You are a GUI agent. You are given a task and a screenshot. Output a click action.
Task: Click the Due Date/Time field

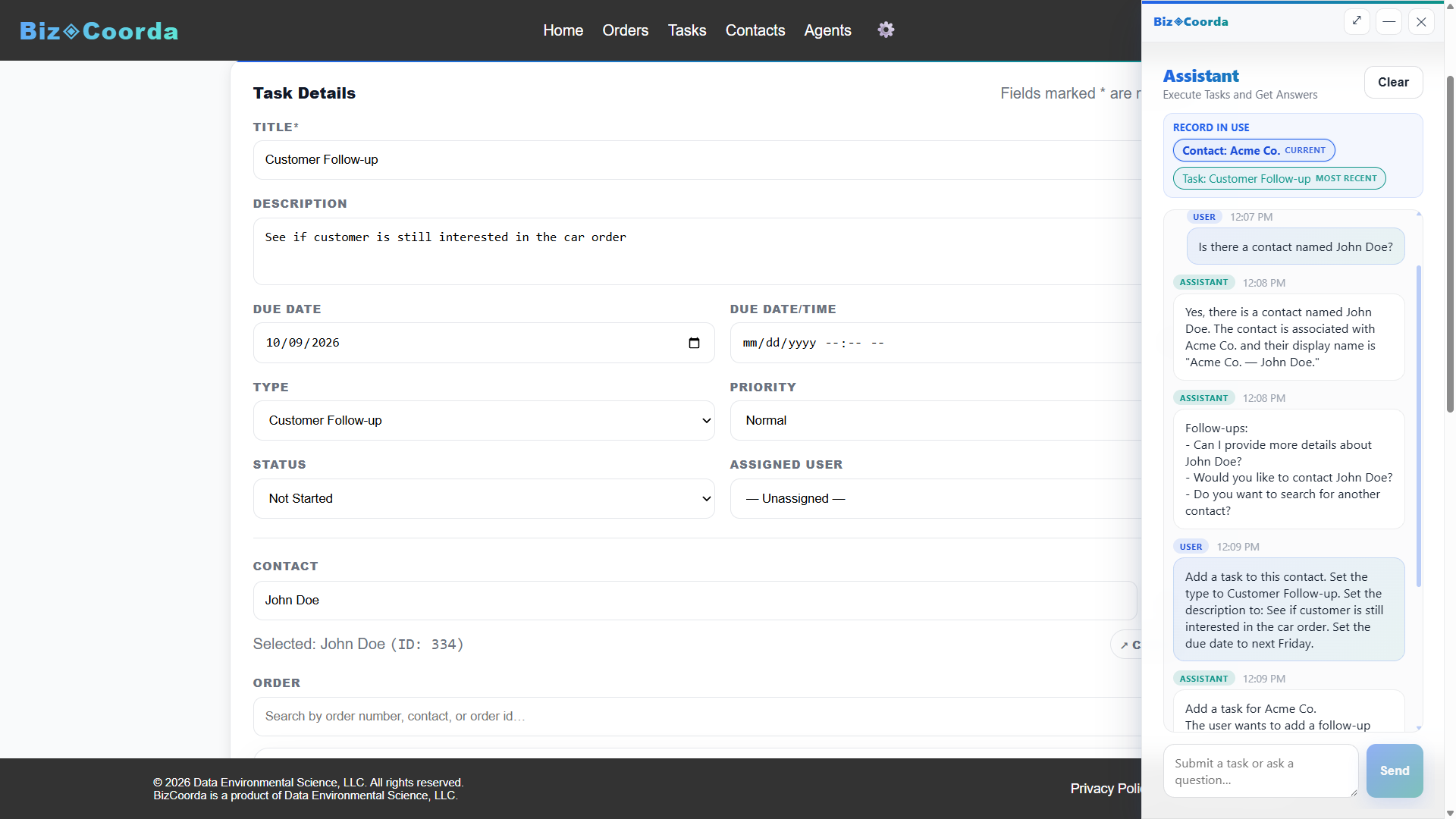(x=936, y=343)
